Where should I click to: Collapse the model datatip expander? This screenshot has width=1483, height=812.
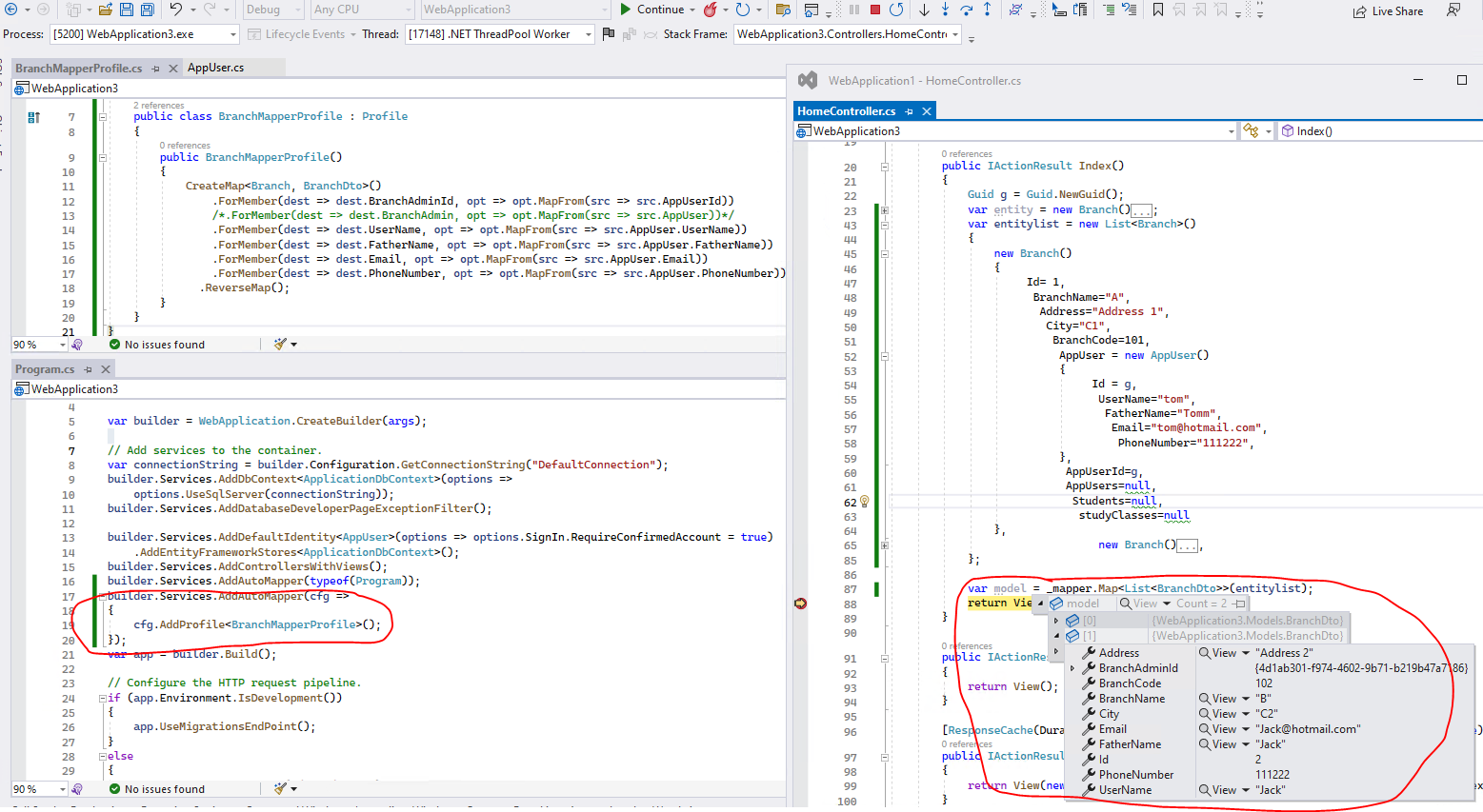tap(1041, 604)
